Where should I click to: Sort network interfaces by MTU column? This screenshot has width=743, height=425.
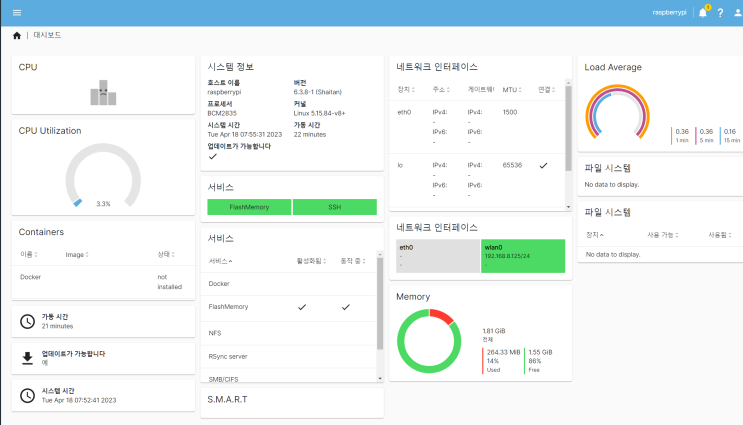512,90
